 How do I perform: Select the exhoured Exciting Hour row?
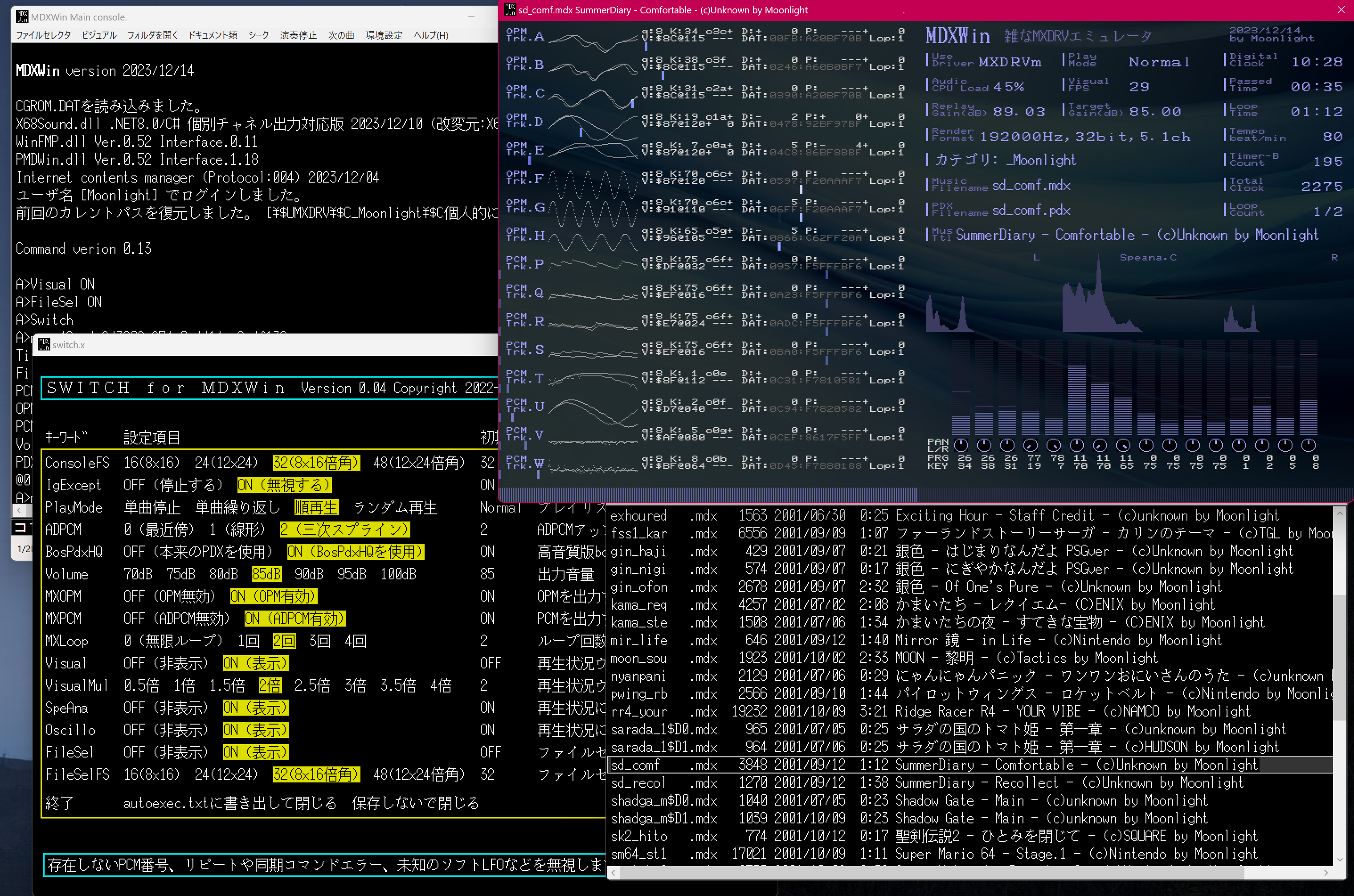click(970, 515)
